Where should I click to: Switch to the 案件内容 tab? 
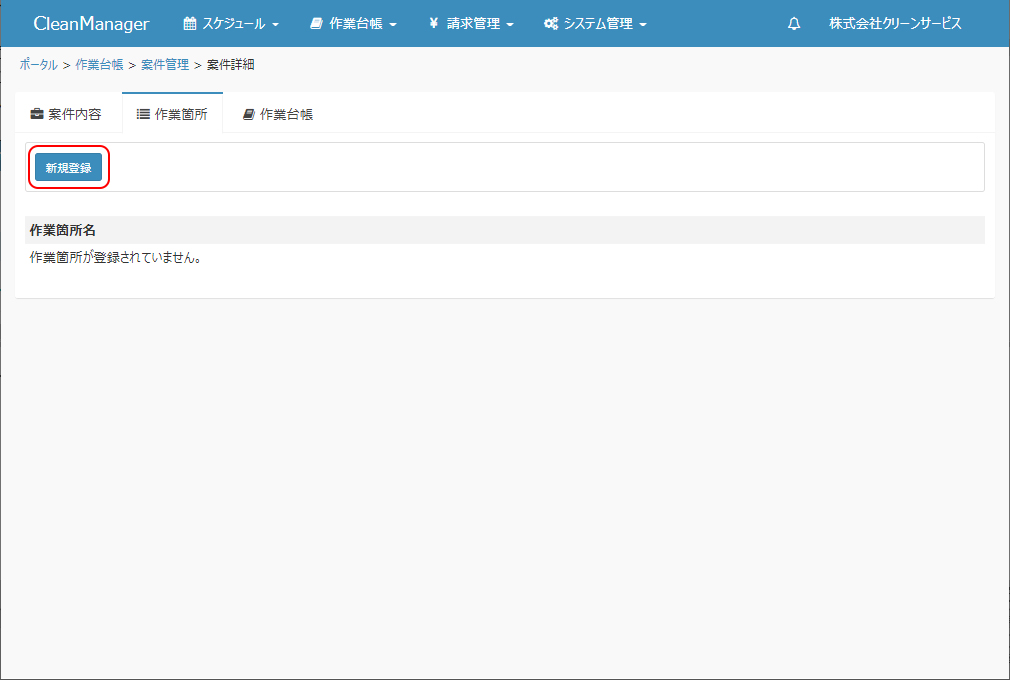(67, 114)
